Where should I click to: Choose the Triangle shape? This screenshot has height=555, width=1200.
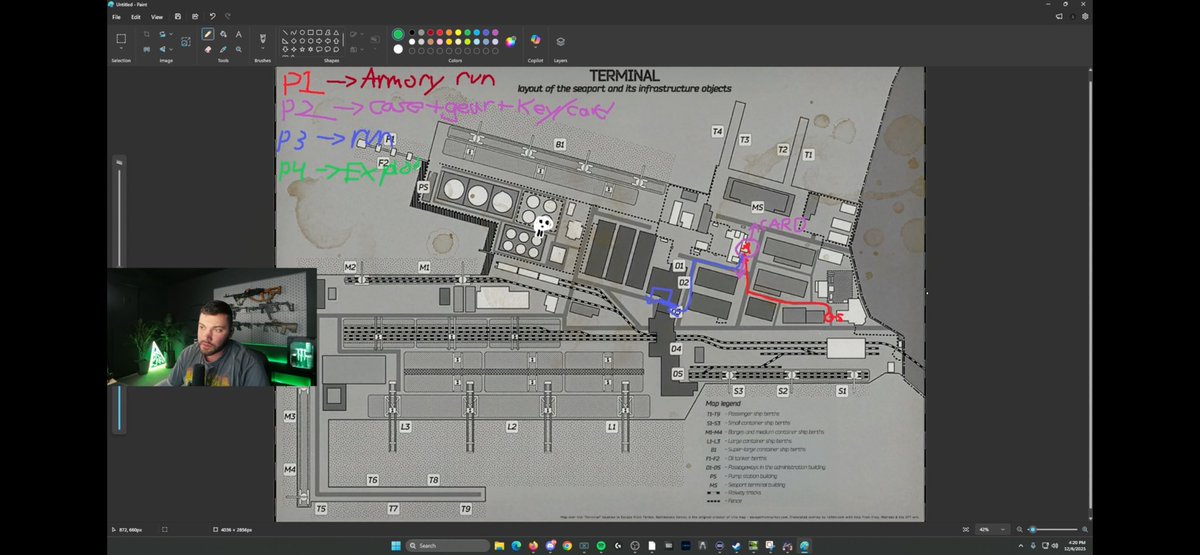(336, 32)
